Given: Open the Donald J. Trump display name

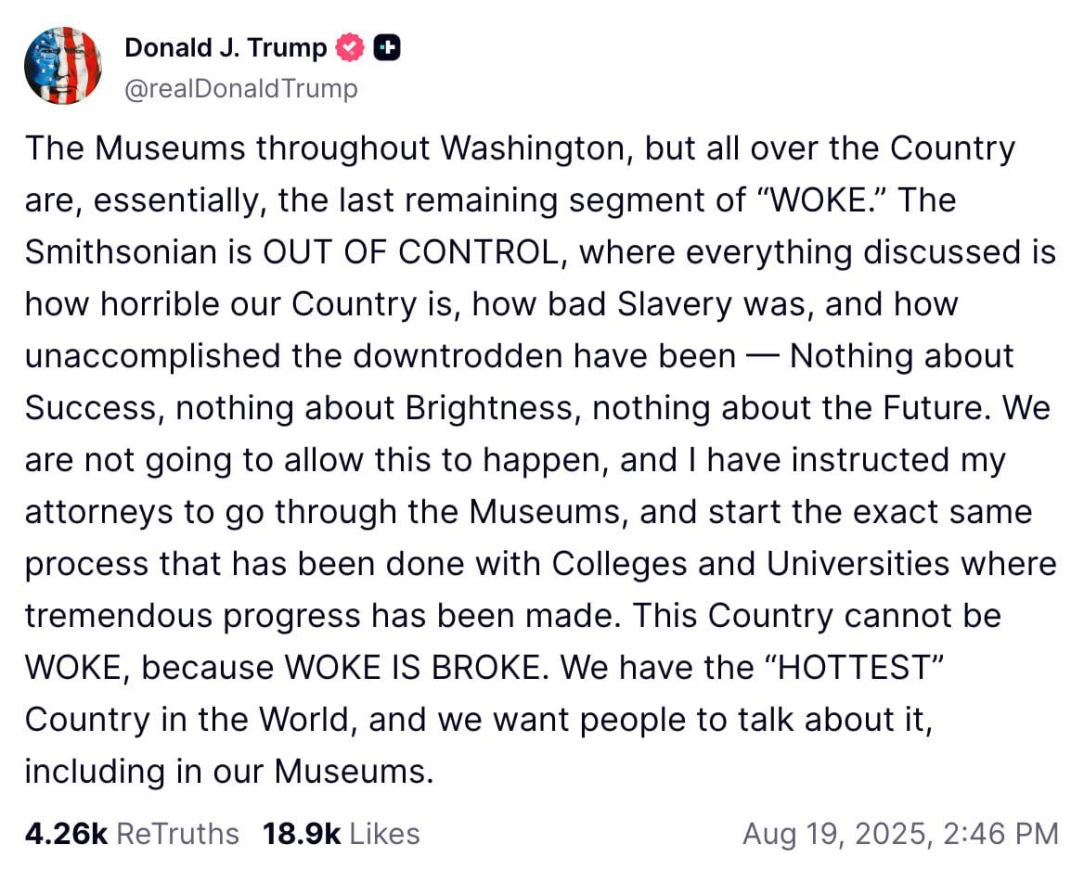Looking at the screenshot, I should [x=225, y=47].
